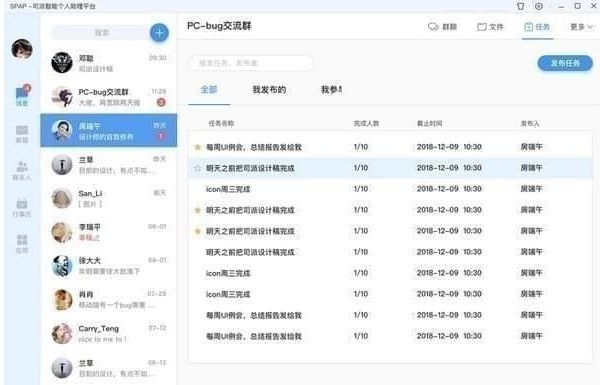Click the task search input field
This screenshot has width=600, height=385.
[251, 63]
